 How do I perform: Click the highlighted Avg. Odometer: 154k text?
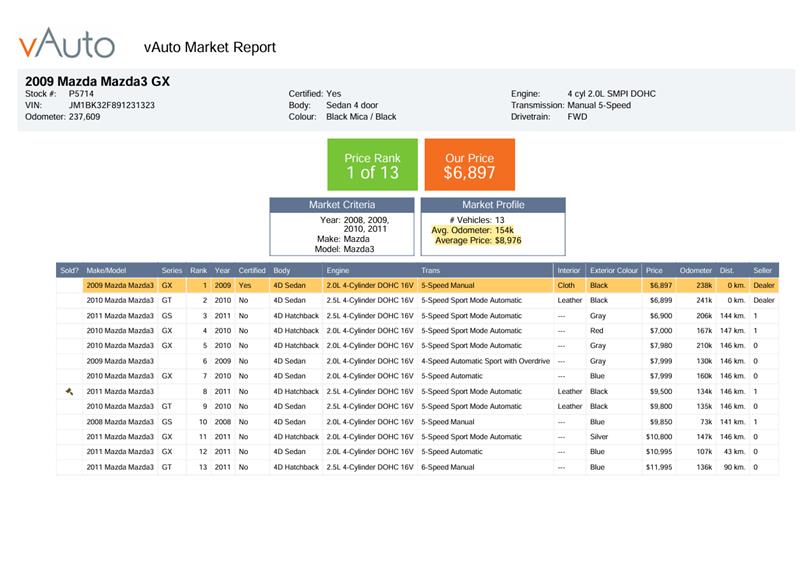point(472,230)
